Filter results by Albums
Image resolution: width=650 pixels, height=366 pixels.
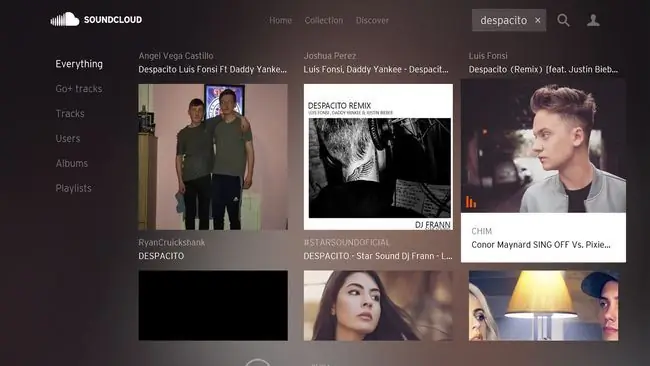pyautogui.click(x=72, y=163)
